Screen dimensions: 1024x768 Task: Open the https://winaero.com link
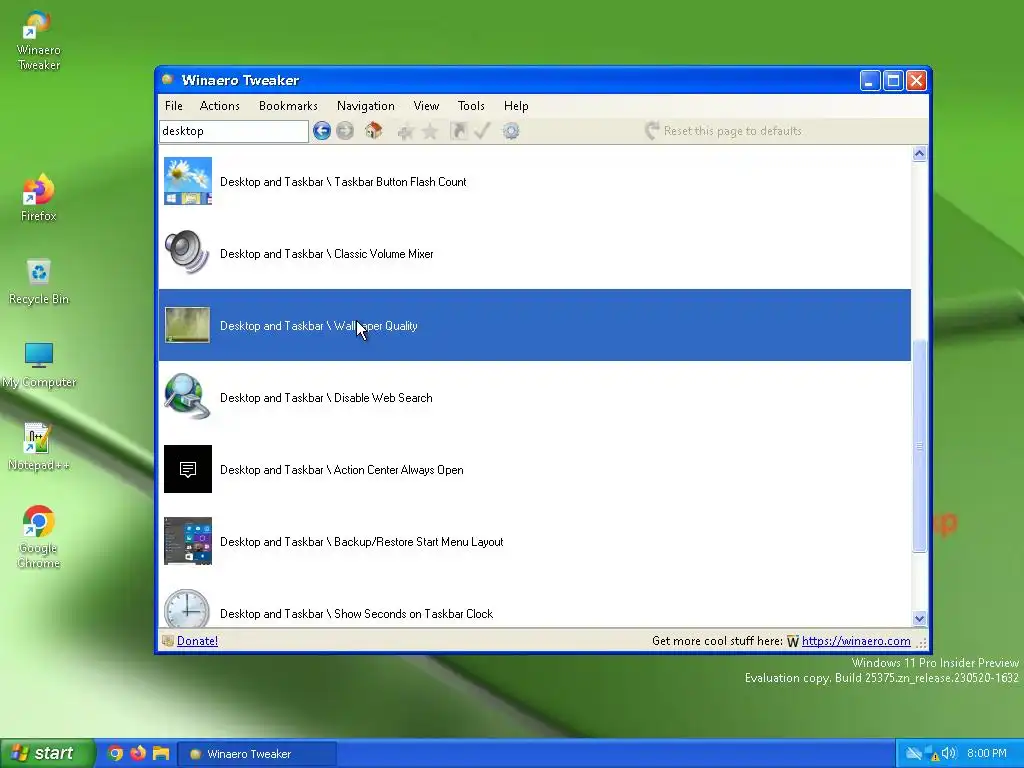click(x=856, y=641)
